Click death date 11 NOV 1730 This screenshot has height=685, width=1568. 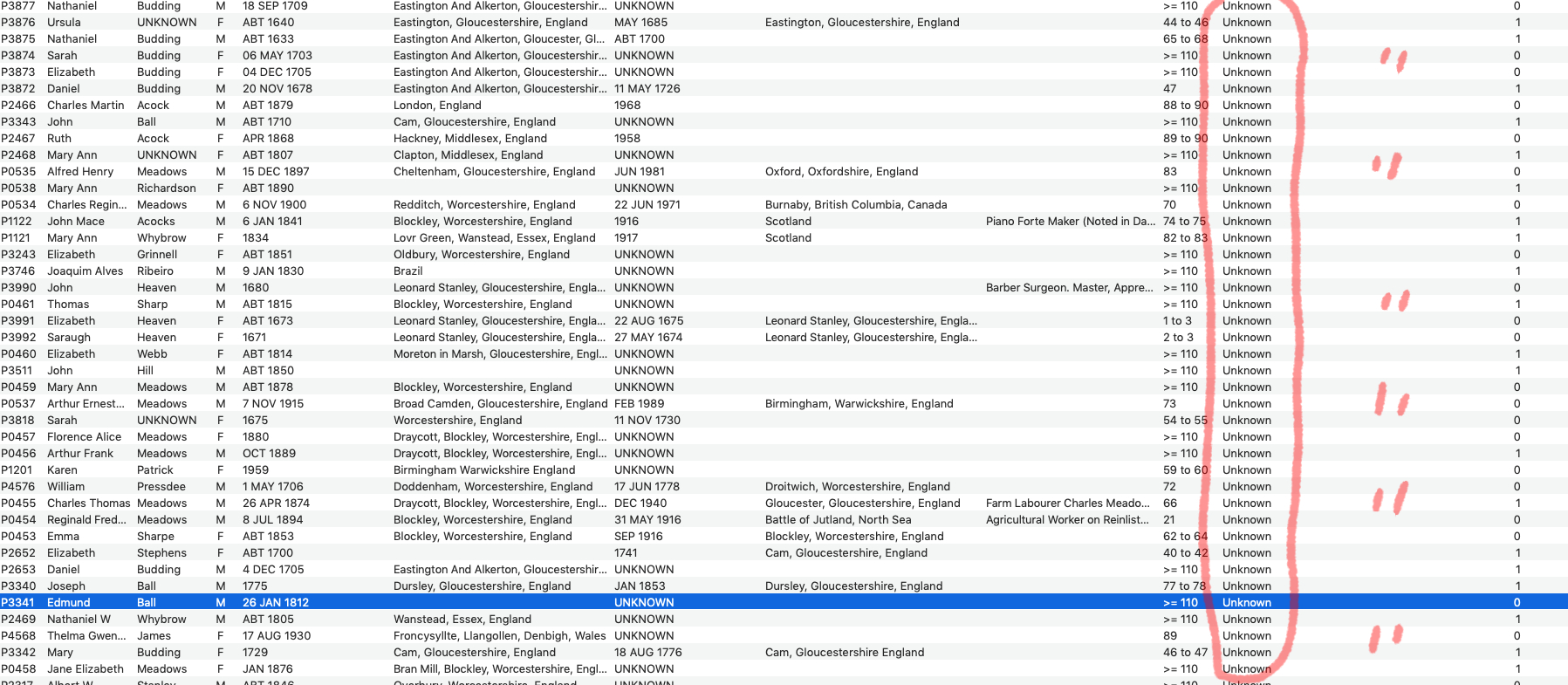click(x=647, y=421)
